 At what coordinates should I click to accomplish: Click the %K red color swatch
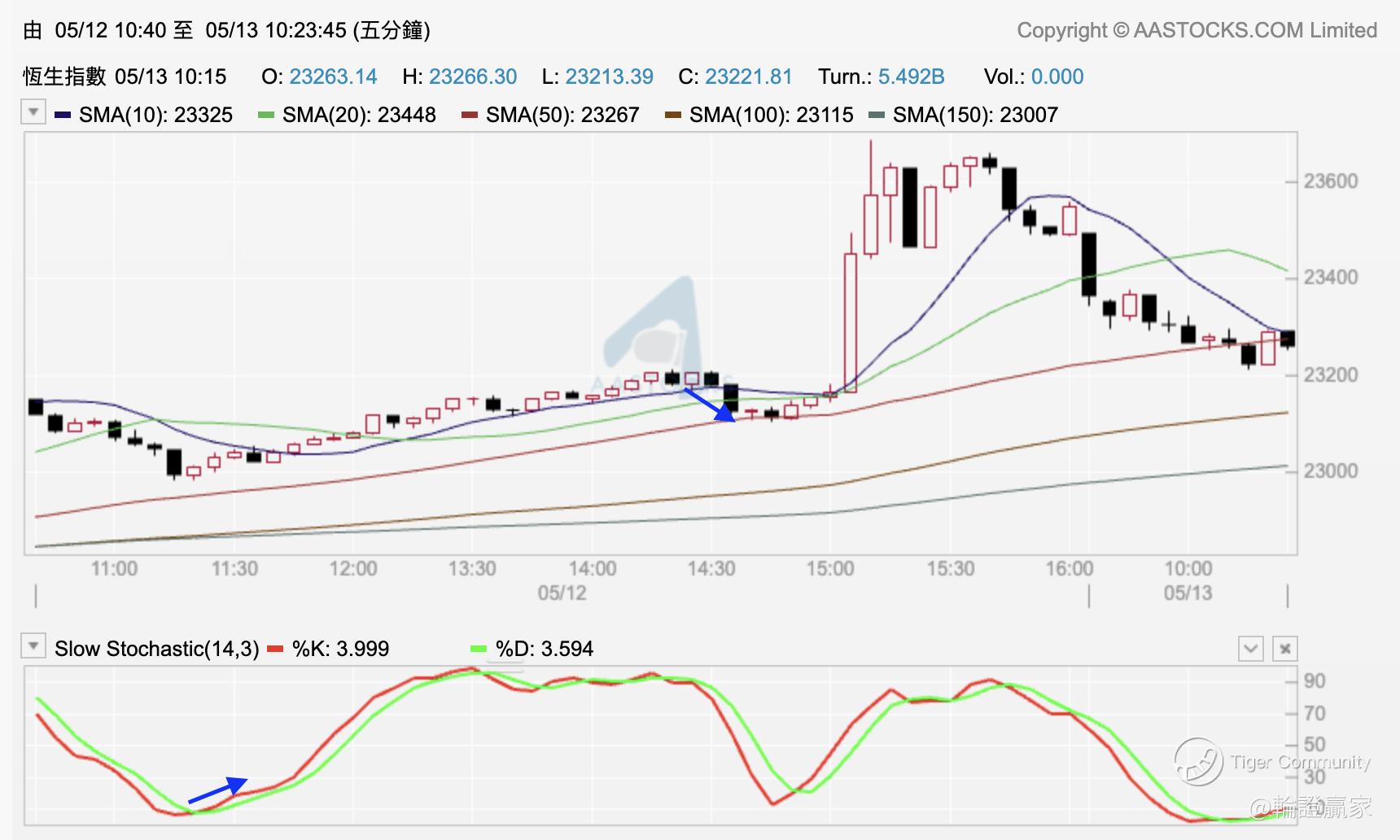click(x=276, y=649)
